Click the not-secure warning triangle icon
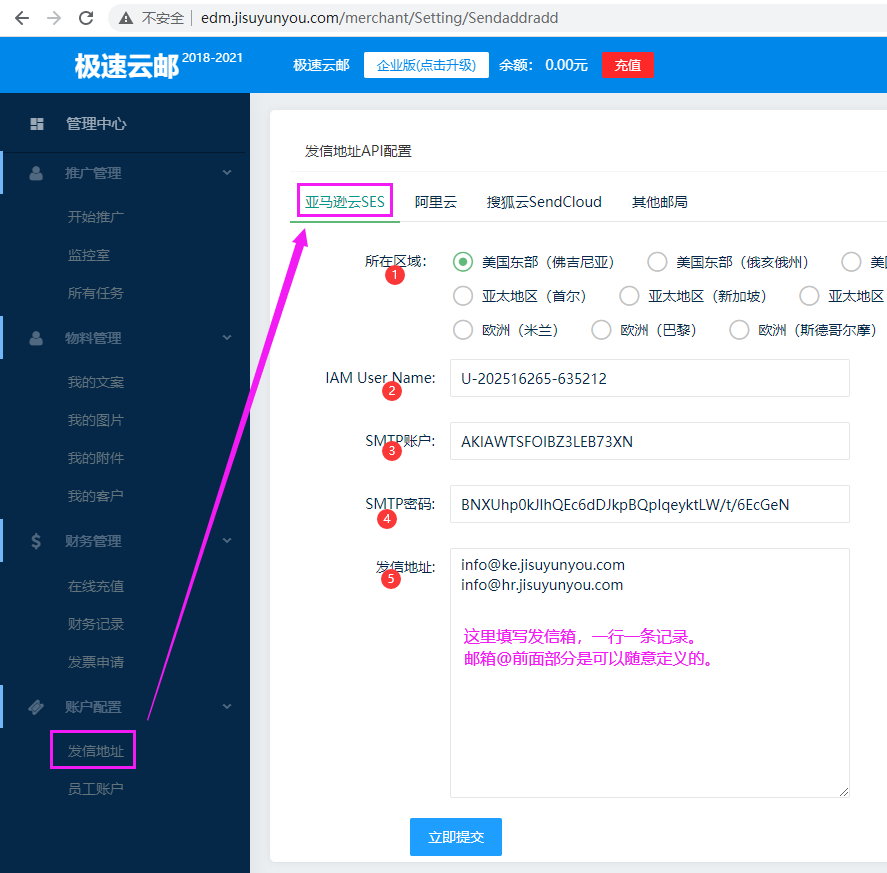The image size is (887, 873). [126, 18]
